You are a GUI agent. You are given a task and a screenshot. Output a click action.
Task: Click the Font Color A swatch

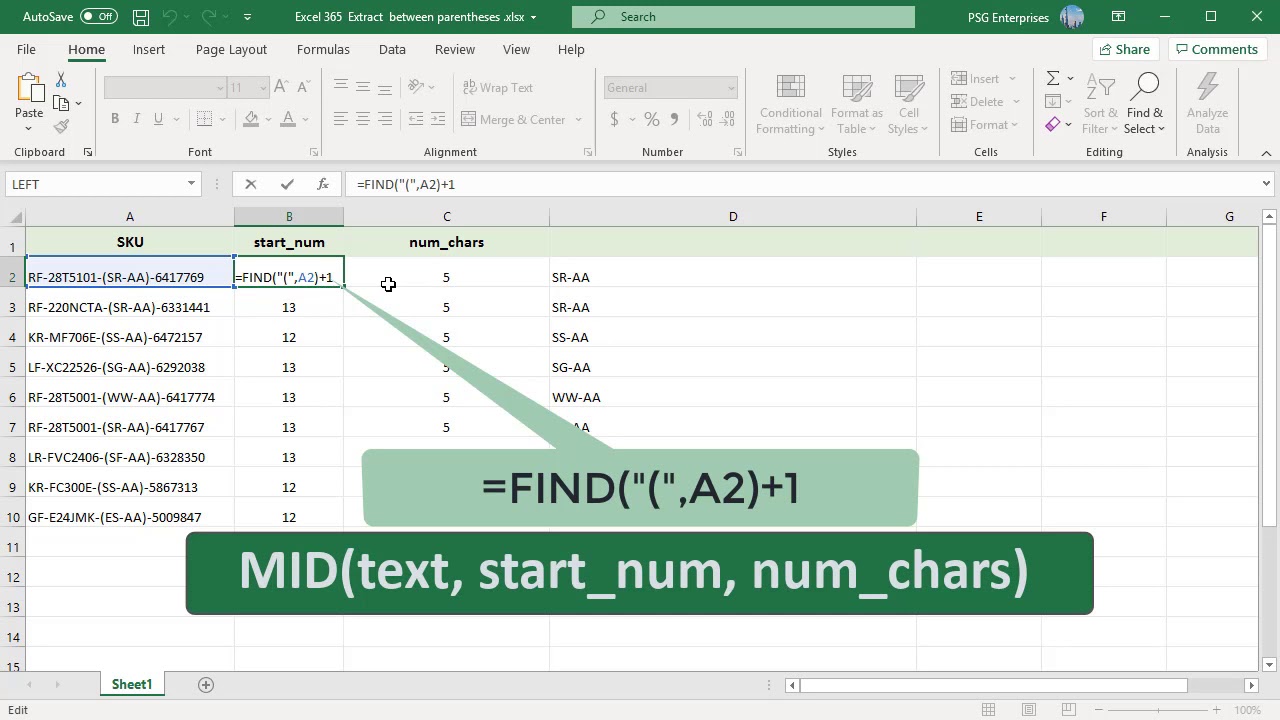288,119
